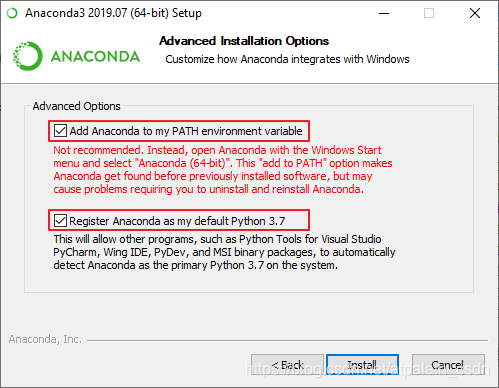This screenshot has height=388, width=499.
Task: Go to previous step with Back button
Action: click(287, 365)
